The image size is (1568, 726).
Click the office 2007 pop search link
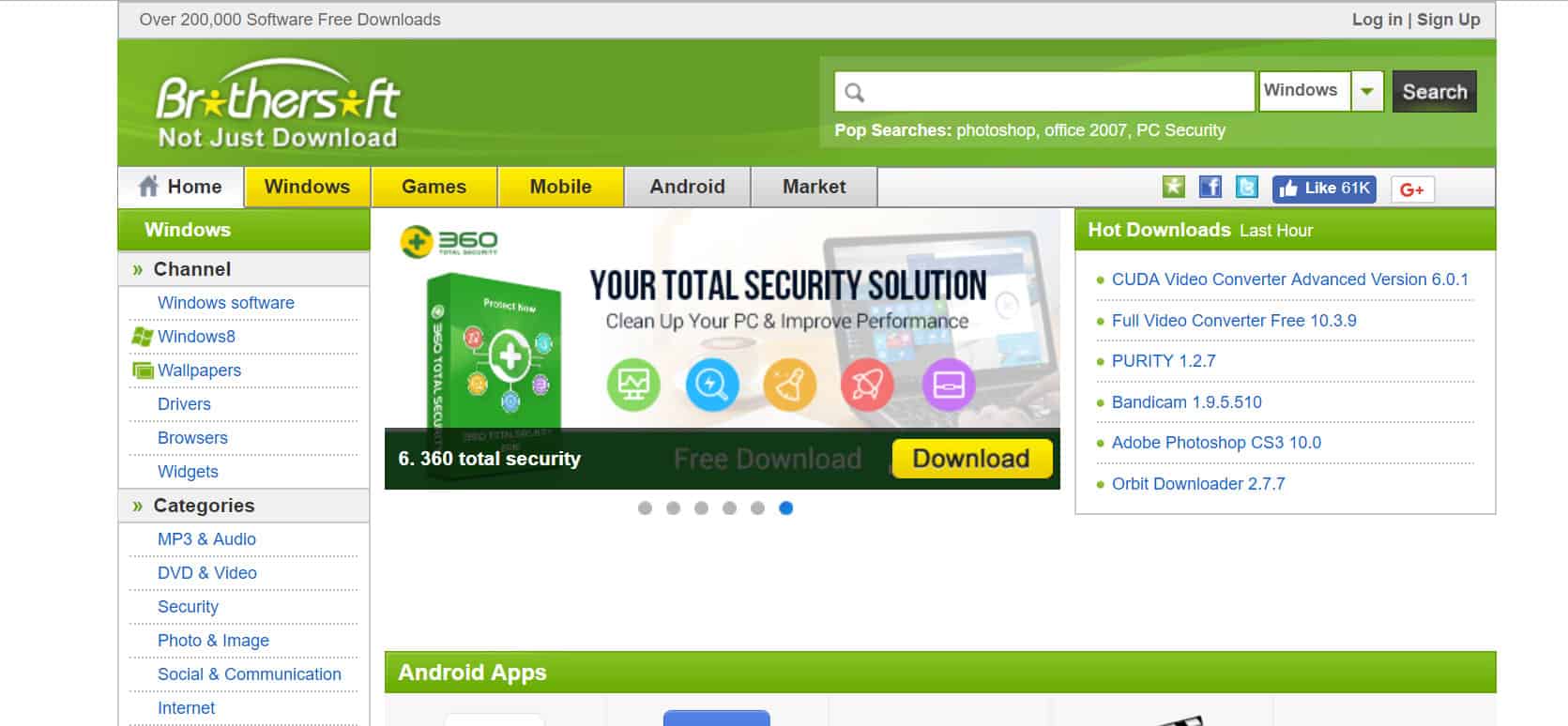[x=1086, y=130]
